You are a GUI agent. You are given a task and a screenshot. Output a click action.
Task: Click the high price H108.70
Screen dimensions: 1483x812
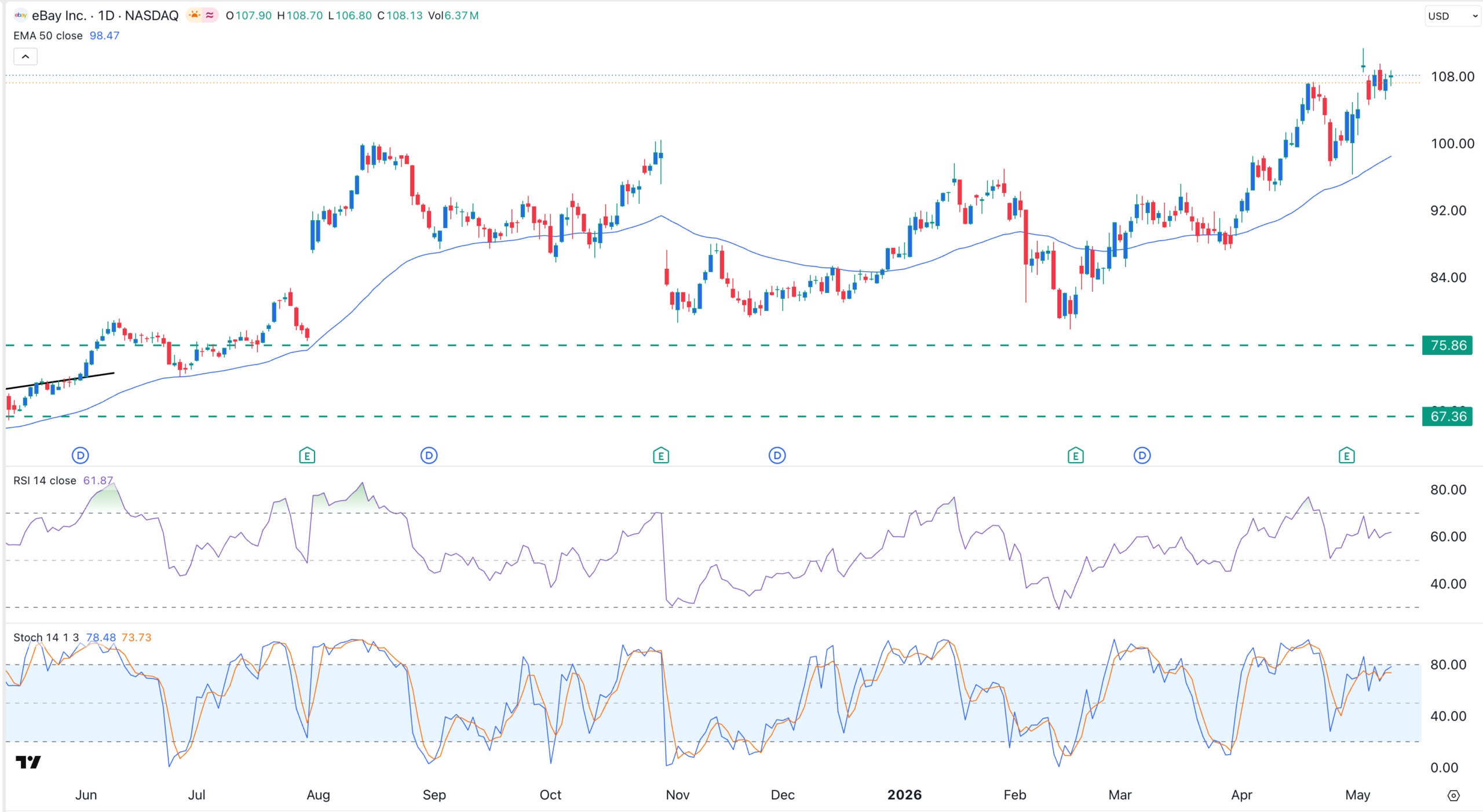click(300, 16)
